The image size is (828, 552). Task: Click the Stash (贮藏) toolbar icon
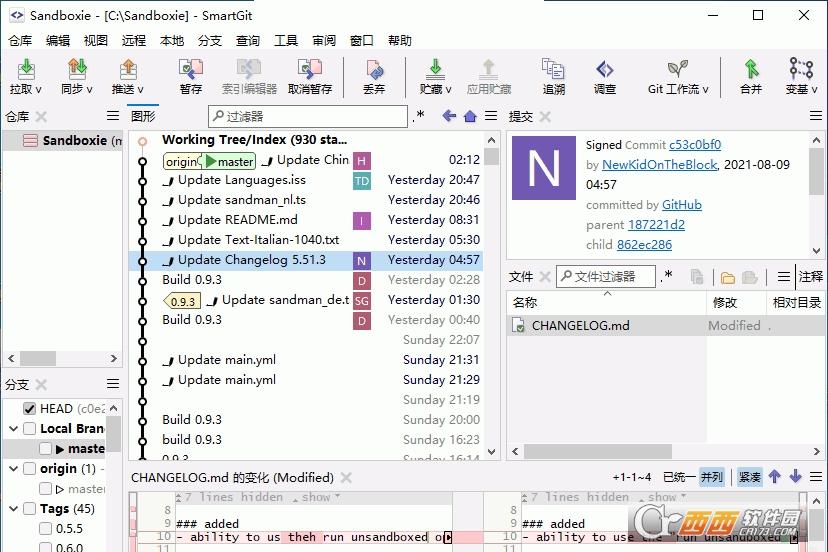click(x=436, y=69)
